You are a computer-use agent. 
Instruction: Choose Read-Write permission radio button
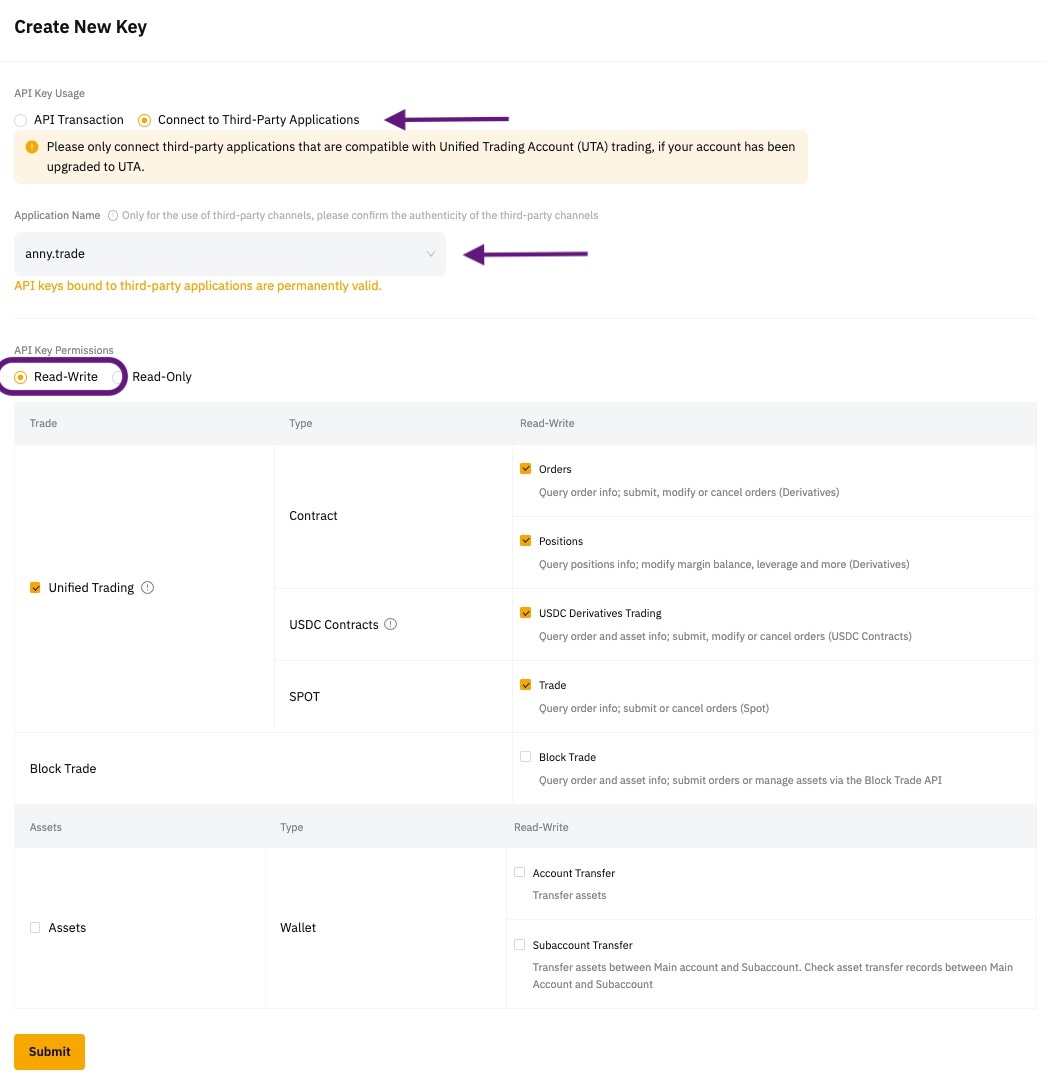click(21, 377)
